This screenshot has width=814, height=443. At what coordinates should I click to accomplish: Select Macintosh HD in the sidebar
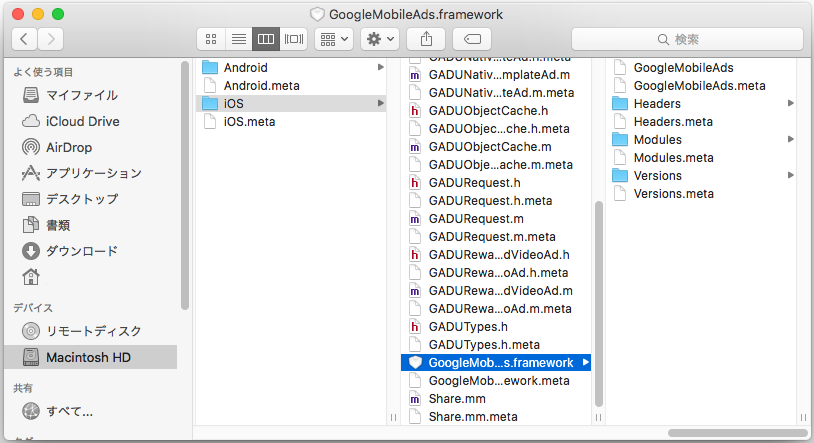(x=90, y=357)
